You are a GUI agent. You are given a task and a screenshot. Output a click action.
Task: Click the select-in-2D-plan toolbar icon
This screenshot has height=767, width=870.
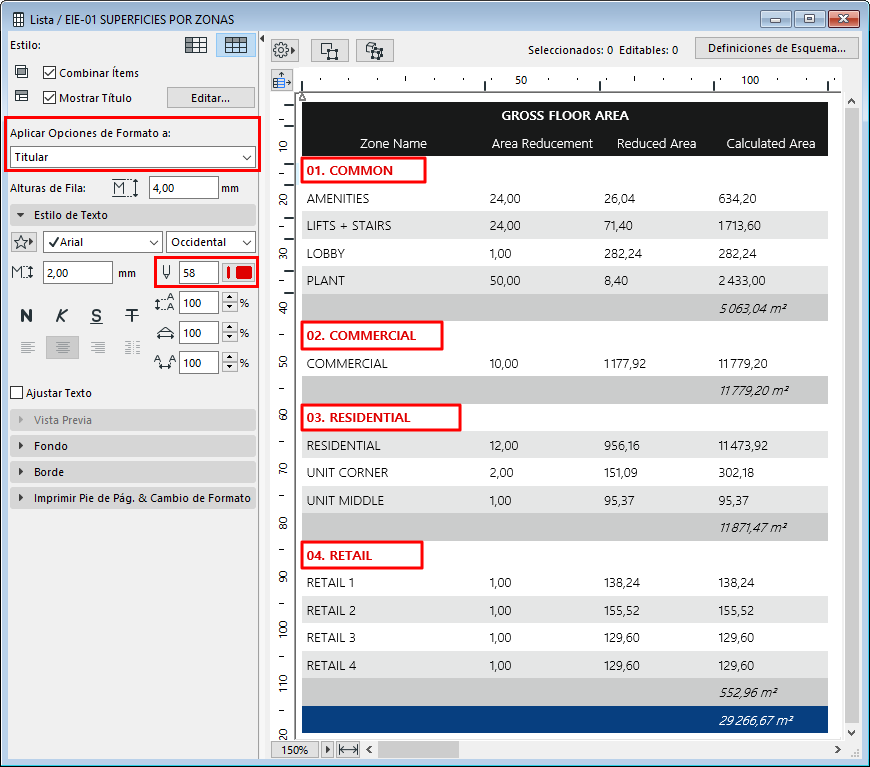coord(329,50)
